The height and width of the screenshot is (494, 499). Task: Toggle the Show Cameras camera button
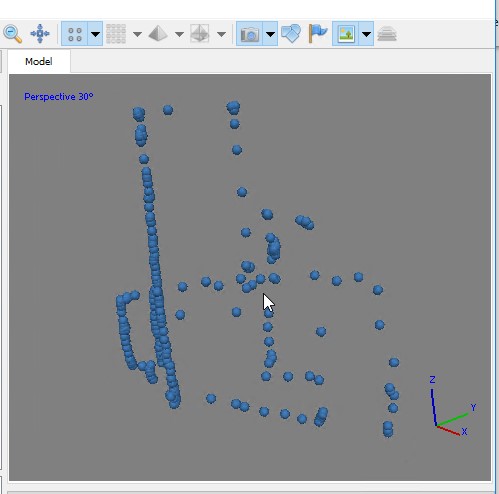pos(250,34)
